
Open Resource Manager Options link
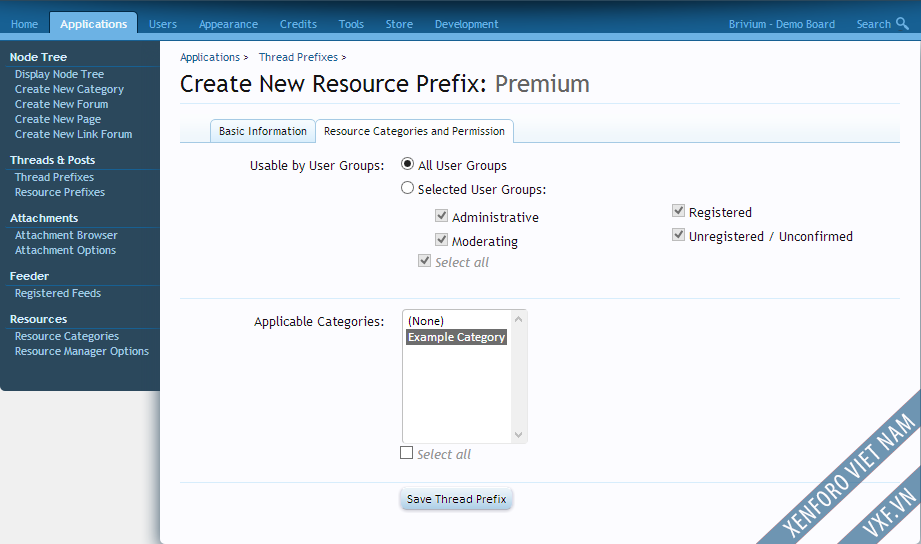coord(82,351)
